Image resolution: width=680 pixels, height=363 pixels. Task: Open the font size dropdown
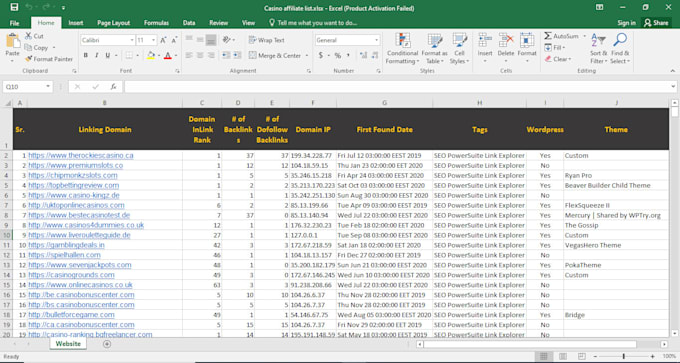point(154,40)
